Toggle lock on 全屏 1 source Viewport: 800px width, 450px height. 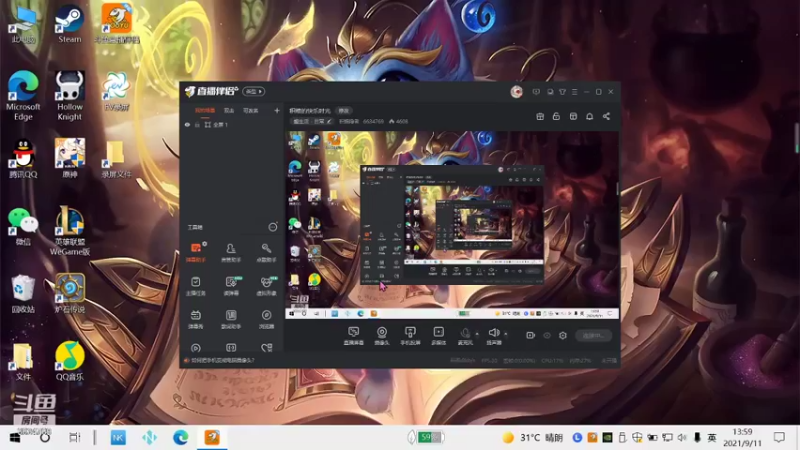pyautogui.click(x=197, y=124)
